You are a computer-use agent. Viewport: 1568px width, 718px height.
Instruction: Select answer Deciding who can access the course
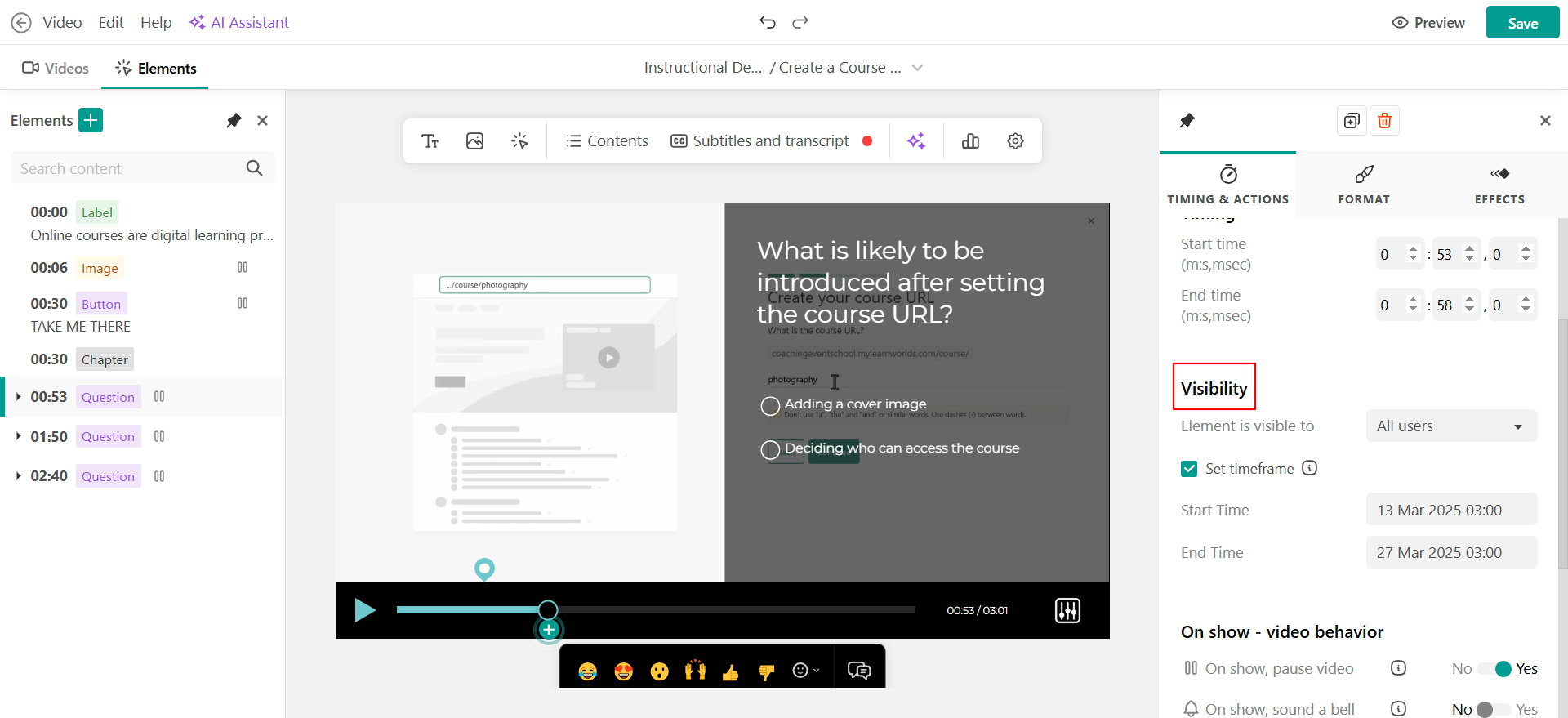click(x=770, y=450)
